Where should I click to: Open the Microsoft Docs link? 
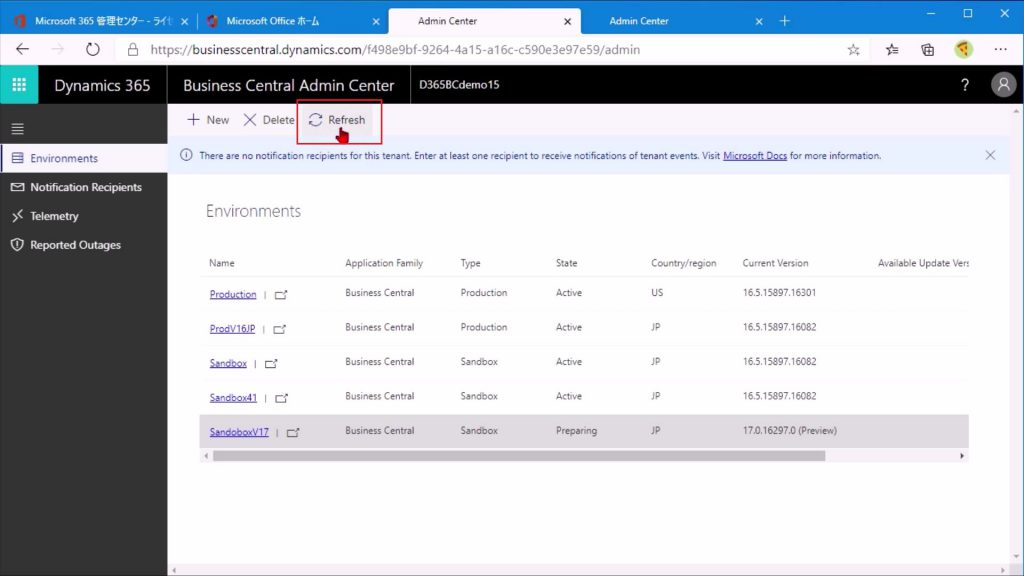pos(755,155)
